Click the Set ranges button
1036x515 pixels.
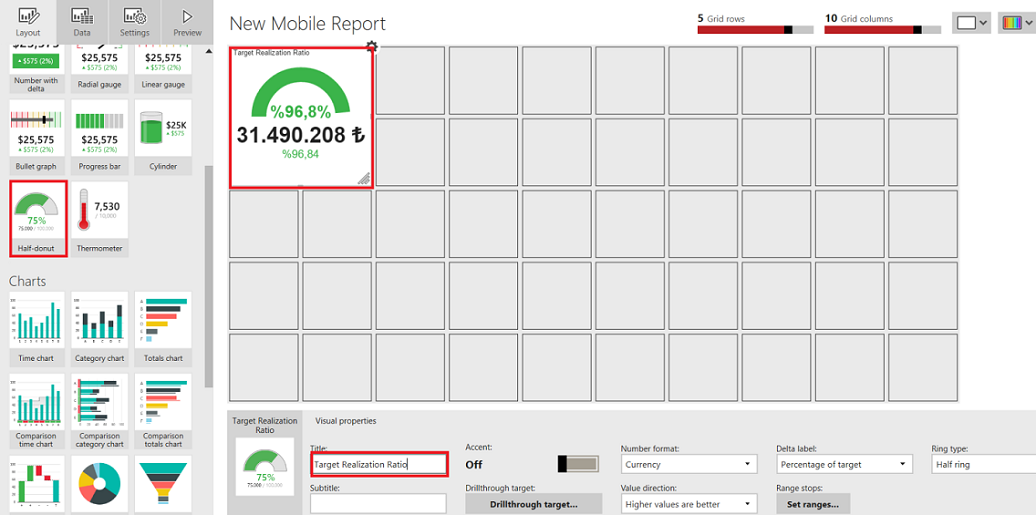click(813, 504)
